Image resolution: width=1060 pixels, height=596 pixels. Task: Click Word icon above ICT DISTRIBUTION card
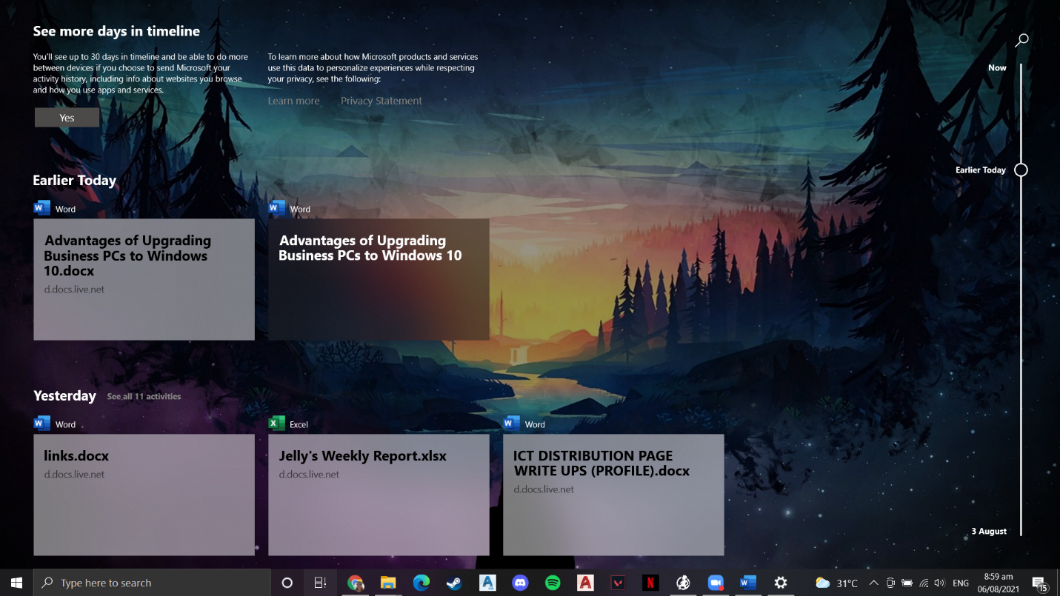pos(511,424)
